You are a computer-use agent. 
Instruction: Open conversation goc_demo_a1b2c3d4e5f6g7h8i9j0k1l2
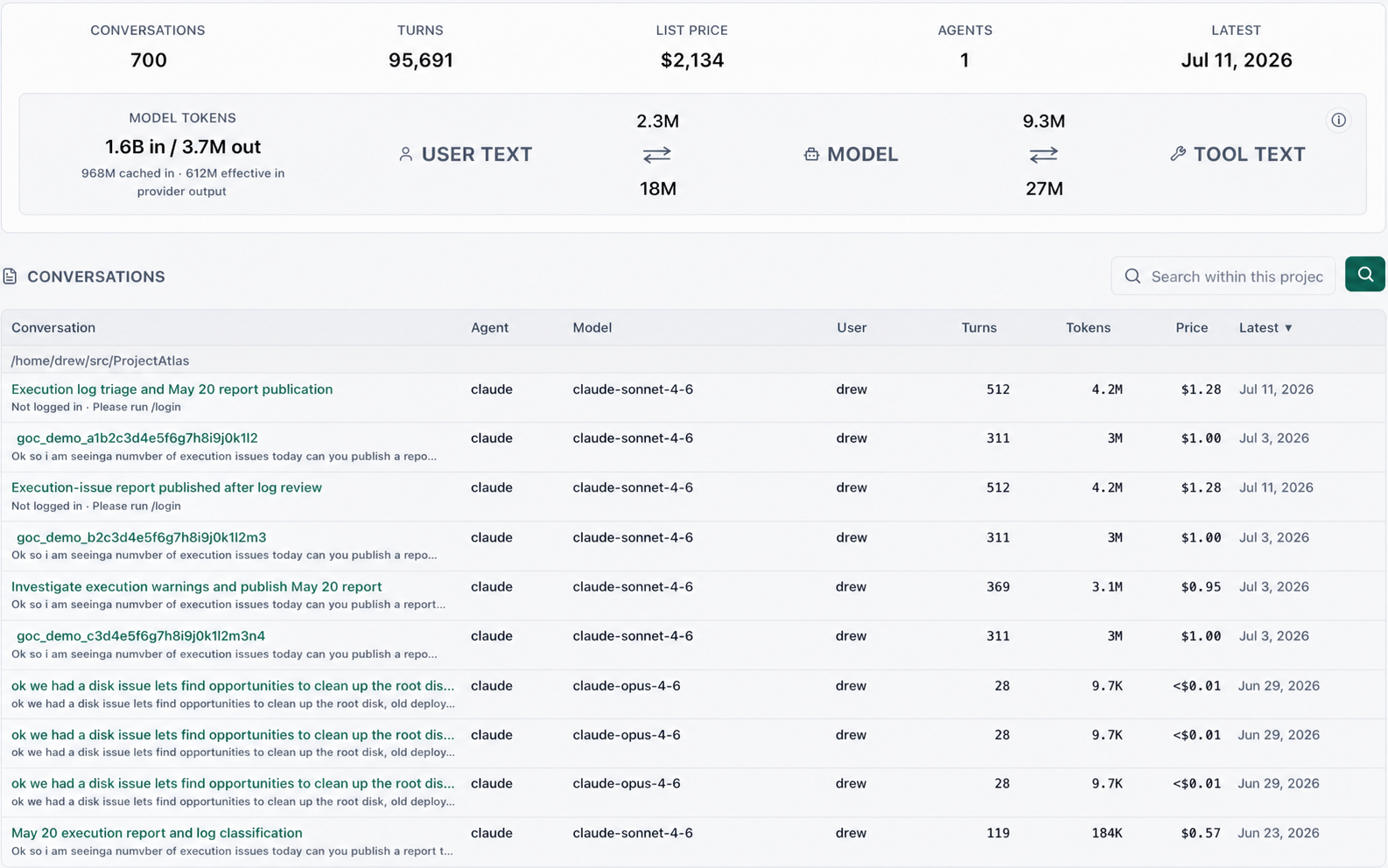click(137, 437)
